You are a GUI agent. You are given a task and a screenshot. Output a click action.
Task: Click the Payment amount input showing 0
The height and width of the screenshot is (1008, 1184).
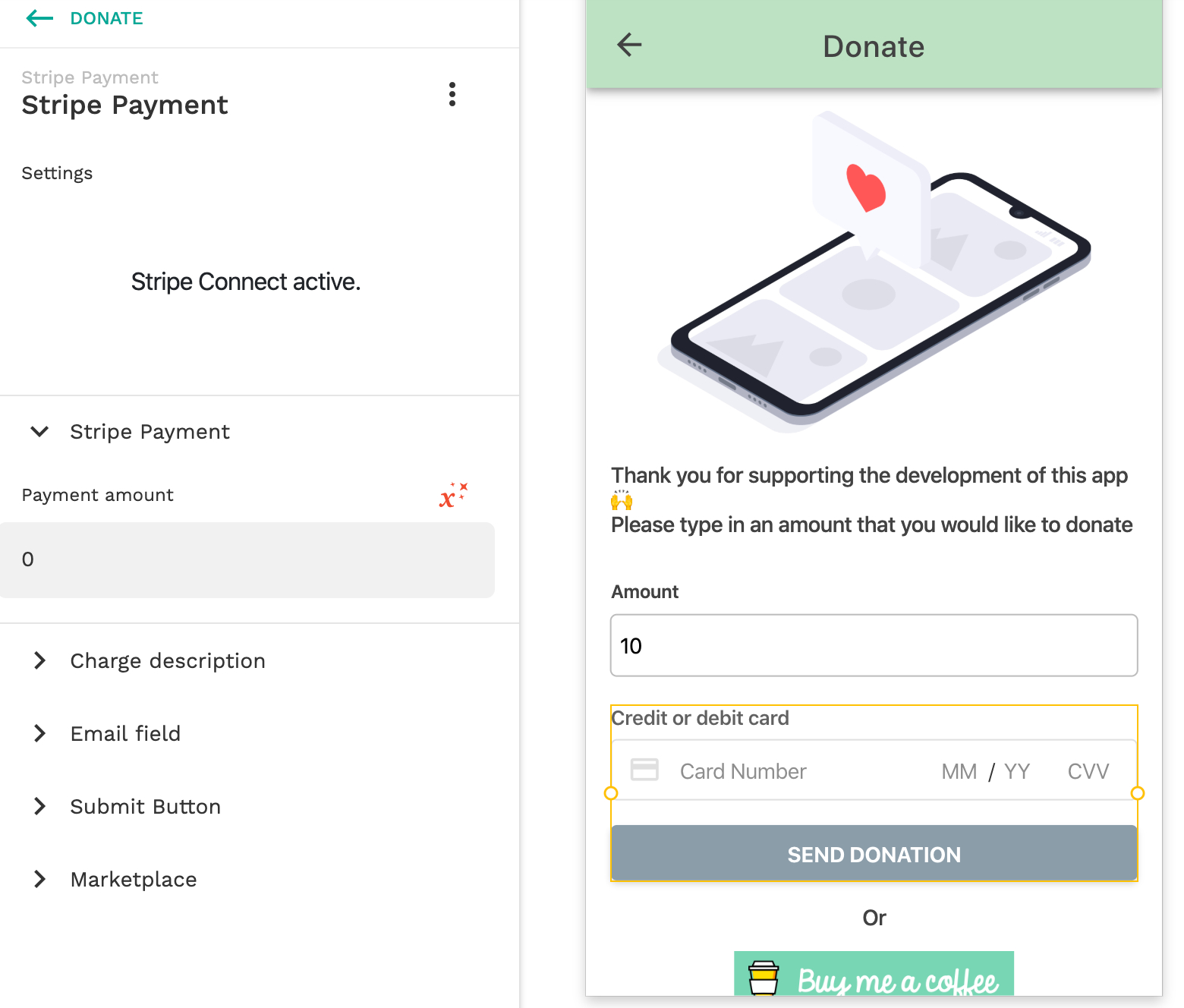(247, 560)
